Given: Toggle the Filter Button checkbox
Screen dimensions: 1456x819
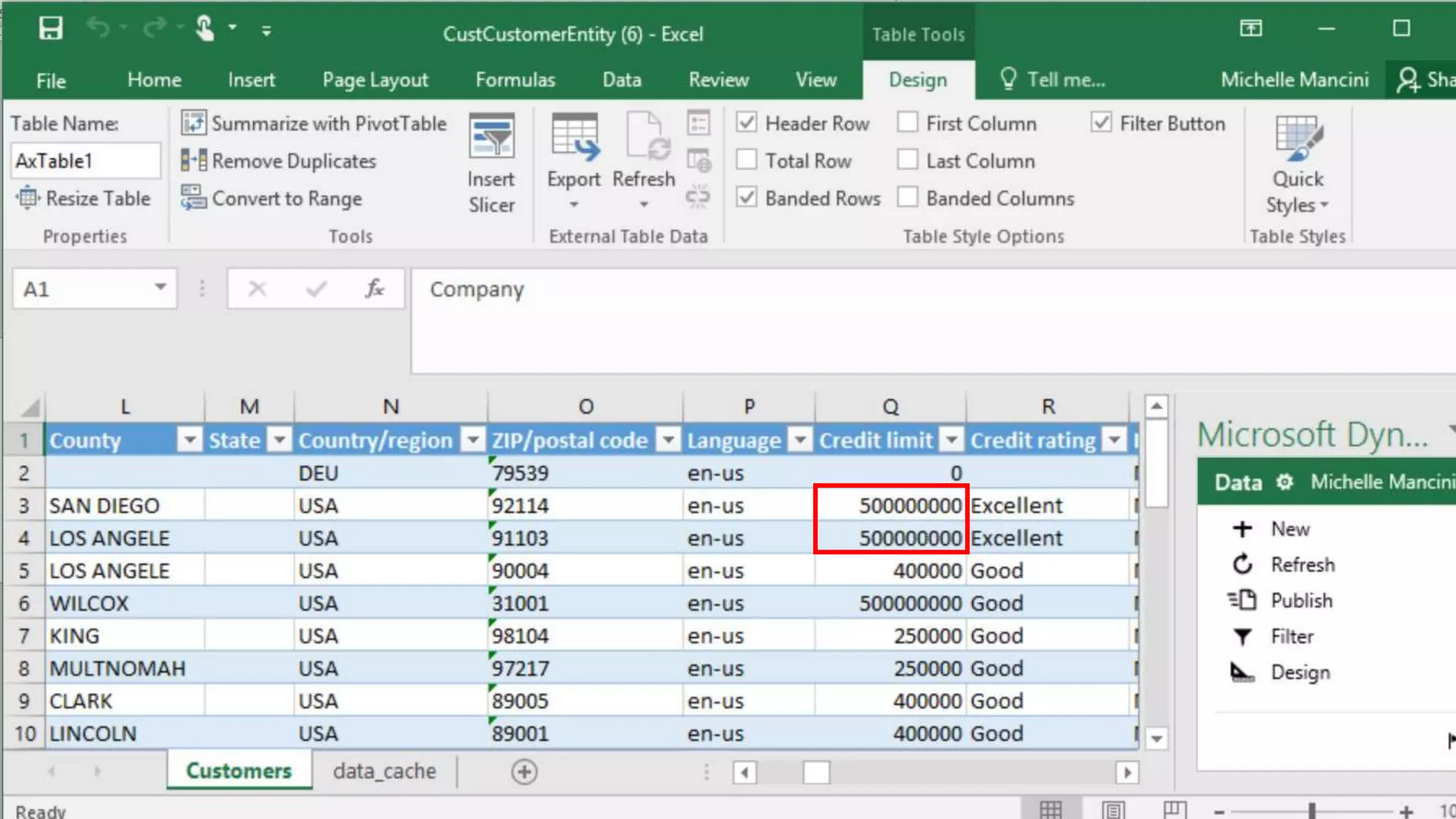Looking at the screenshot, I should (x=1101, y=123).
